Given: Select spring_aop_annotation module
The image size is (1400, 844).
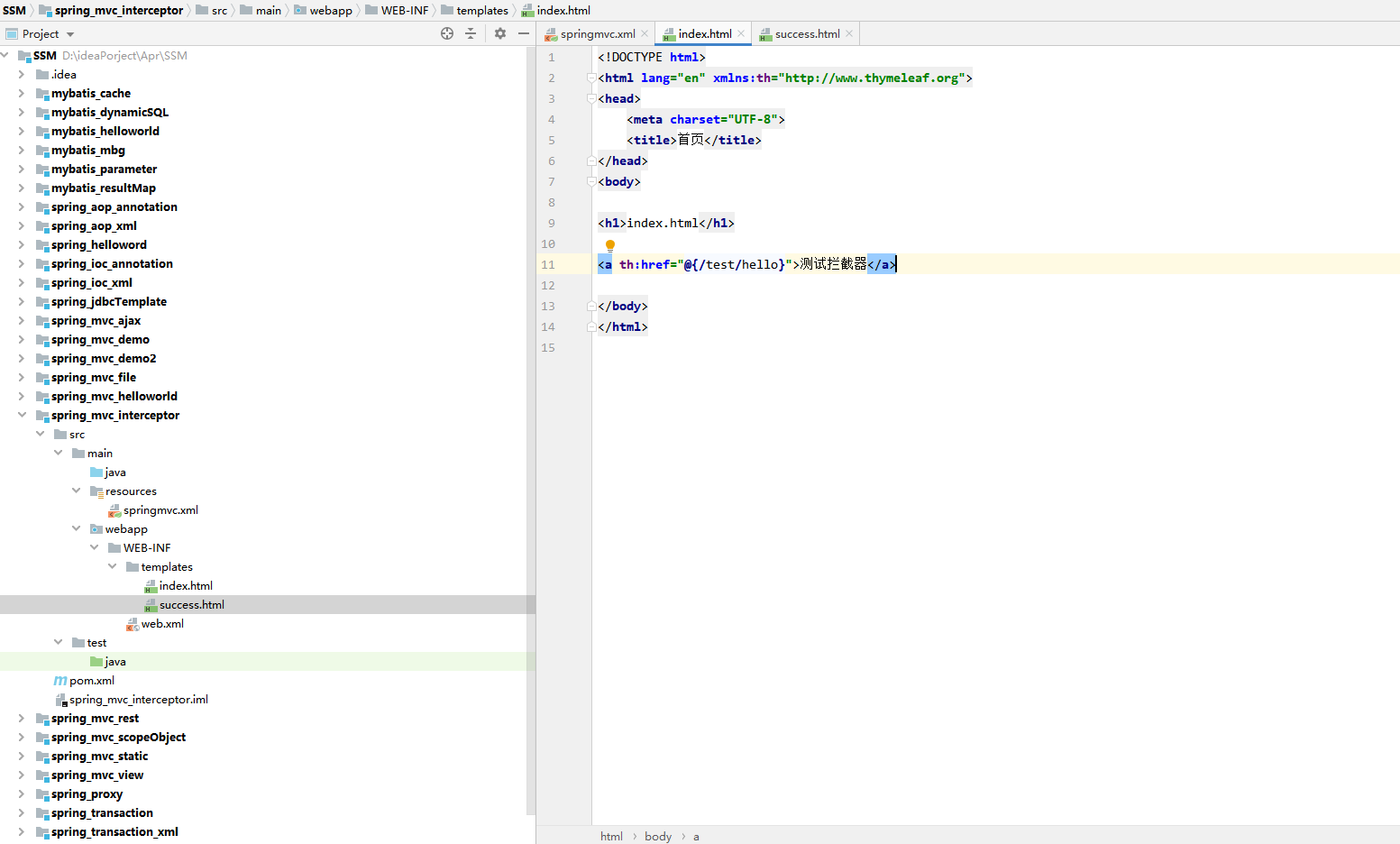Looking at the screenshot, I should (x=114, y=207).
